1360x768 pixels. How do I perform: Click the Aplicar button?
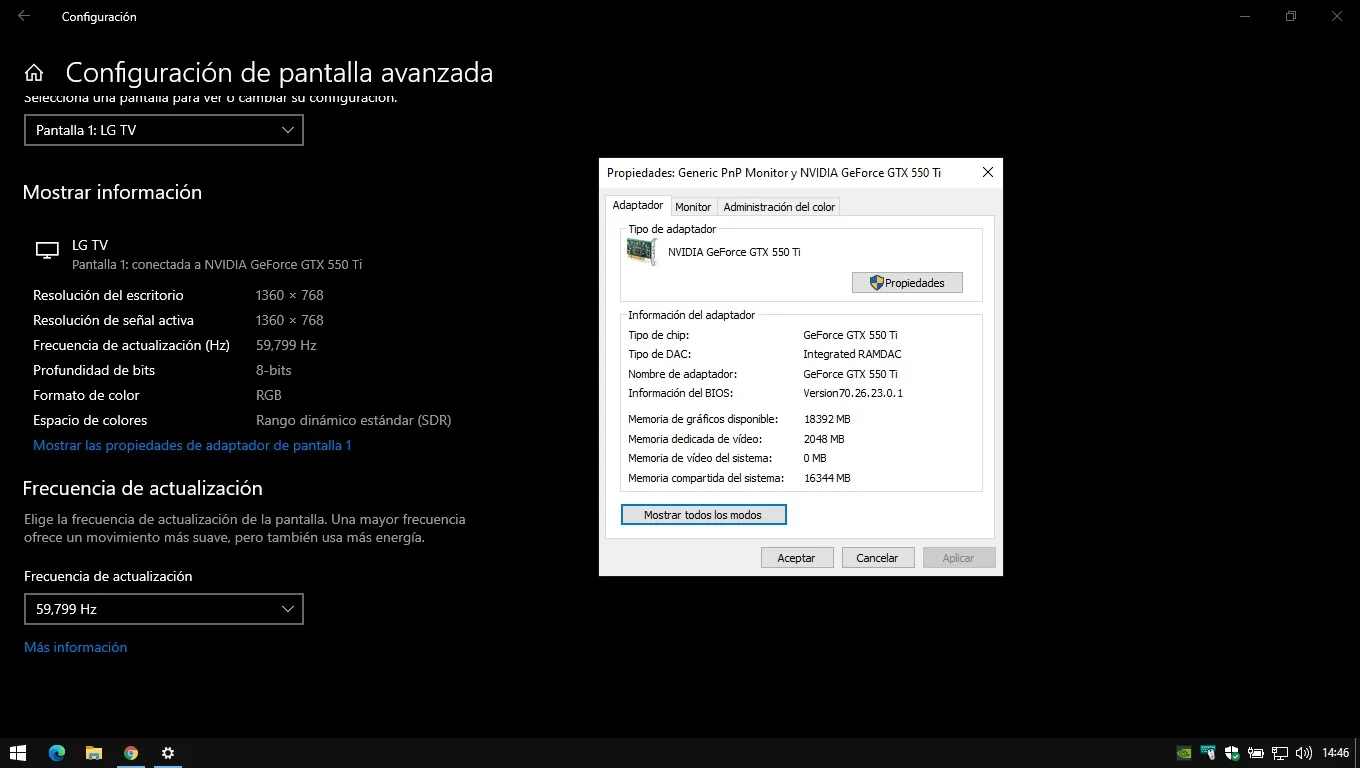point(958,558)
